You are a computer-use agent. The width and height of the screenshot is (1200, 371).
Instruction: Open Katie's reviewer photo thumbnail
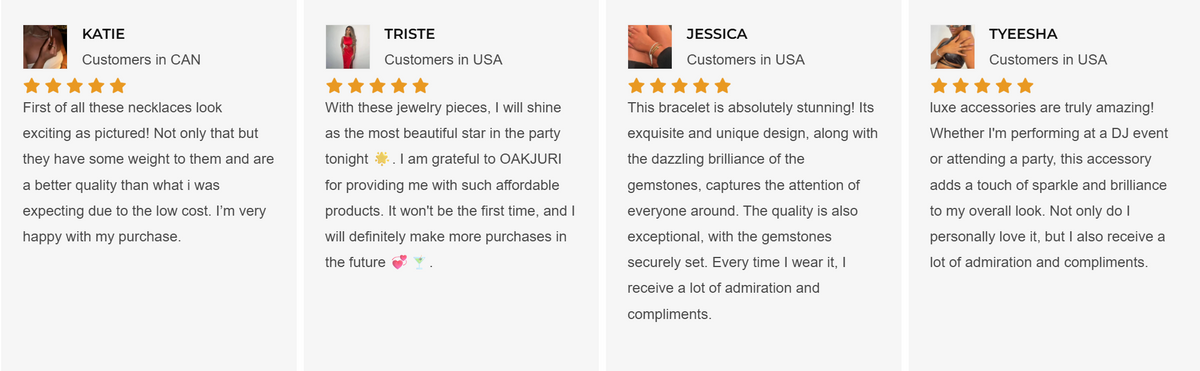[44, 46]
